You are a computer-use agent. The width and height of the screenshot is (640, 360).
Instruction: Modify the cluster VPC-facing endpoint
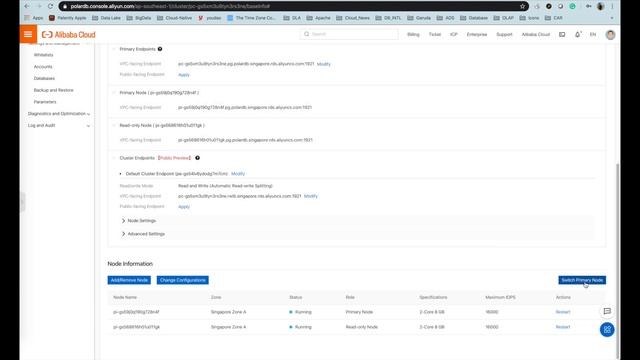(311, 196)
